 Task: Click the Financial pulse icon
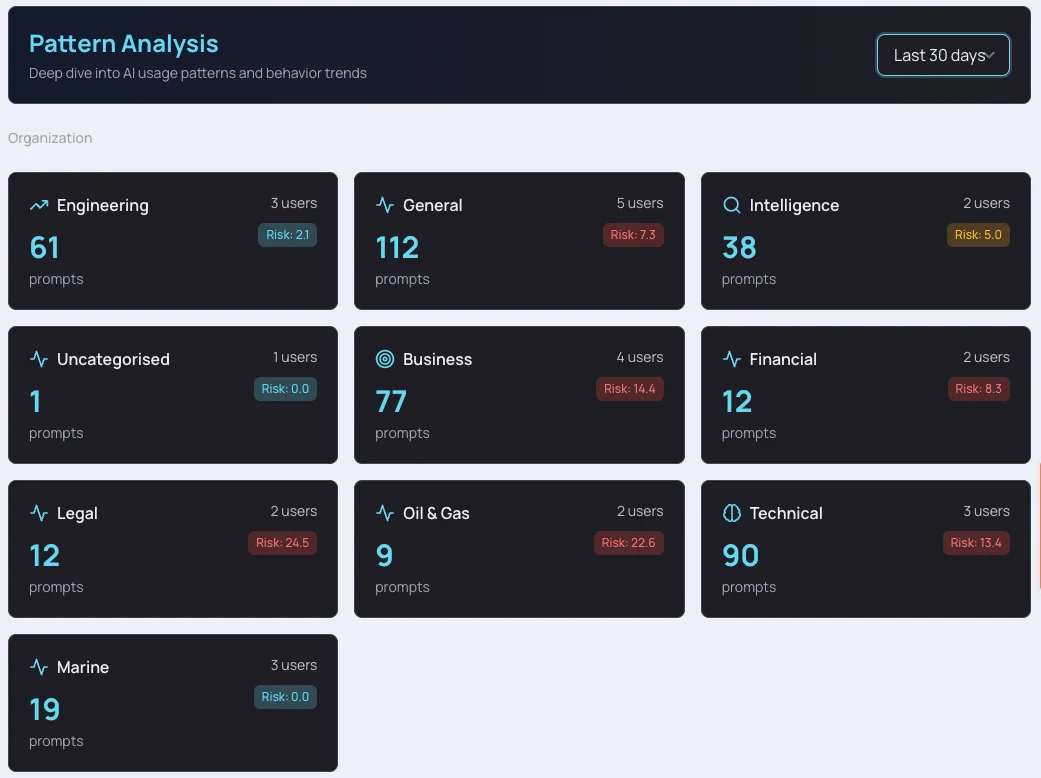coord(733,358)
